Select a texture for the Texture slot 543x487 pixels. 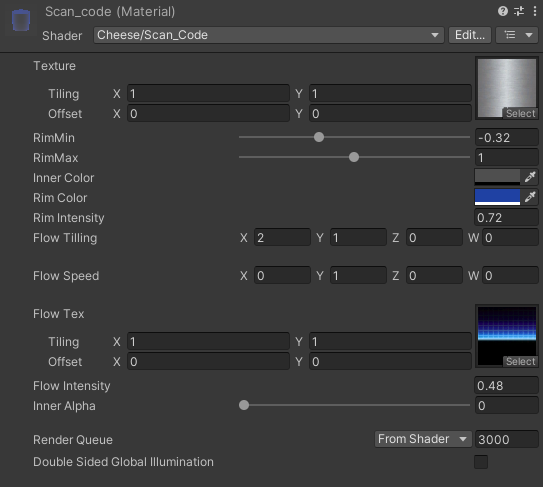[x=520, y=114]
